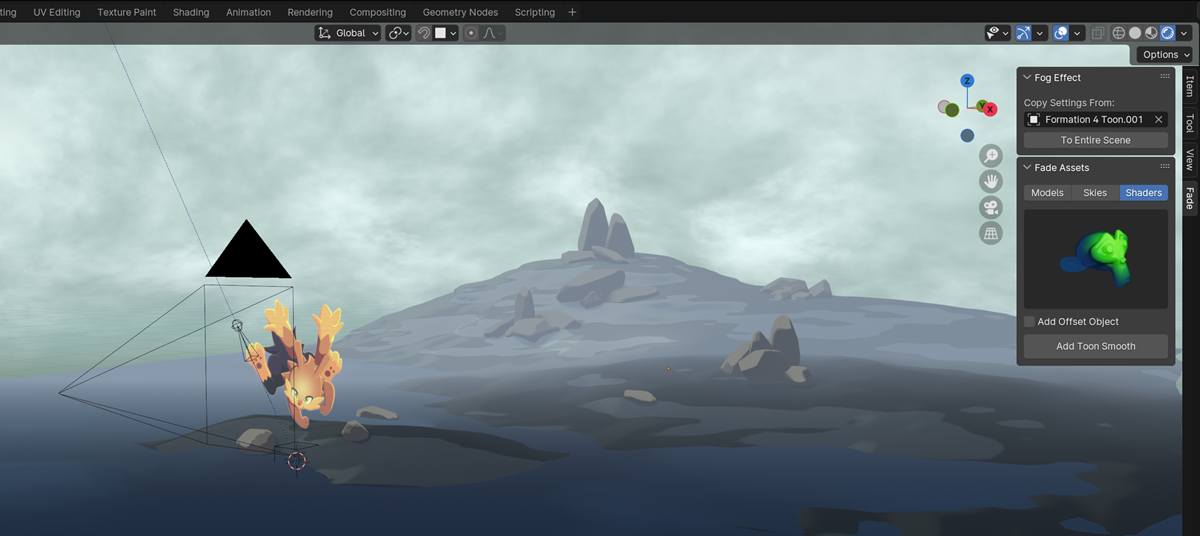This screenshot has width=1200, height=536.
Task: Open the transform pivot point dropdown
Action: click(399, 33)
